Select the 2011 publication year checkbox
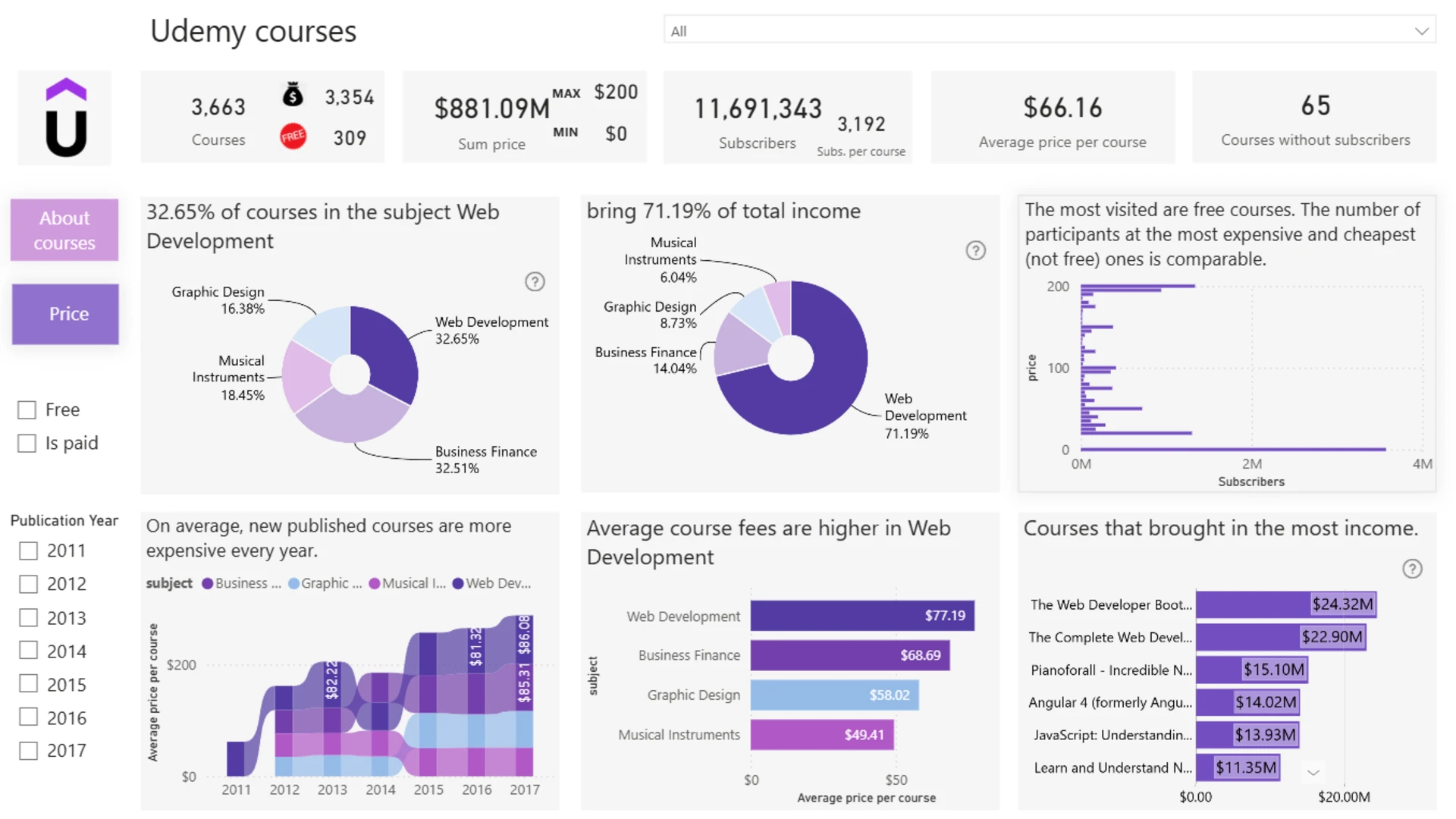The height and width of the screenshot is (819, 1456). [29, 551]
